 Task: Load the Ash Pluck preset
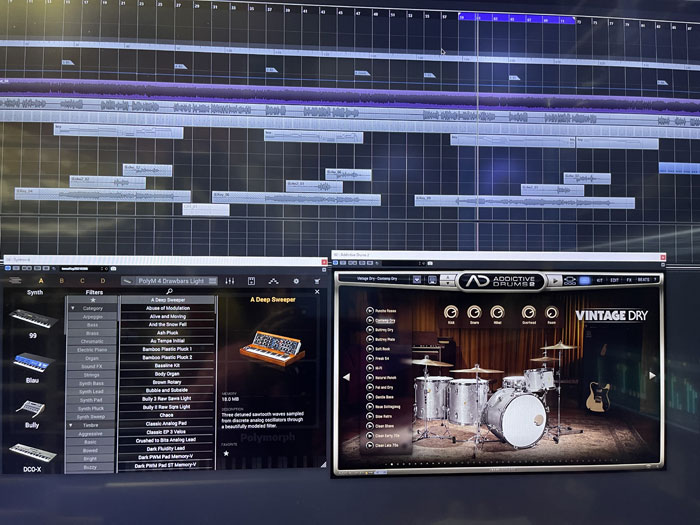point(168,333)
